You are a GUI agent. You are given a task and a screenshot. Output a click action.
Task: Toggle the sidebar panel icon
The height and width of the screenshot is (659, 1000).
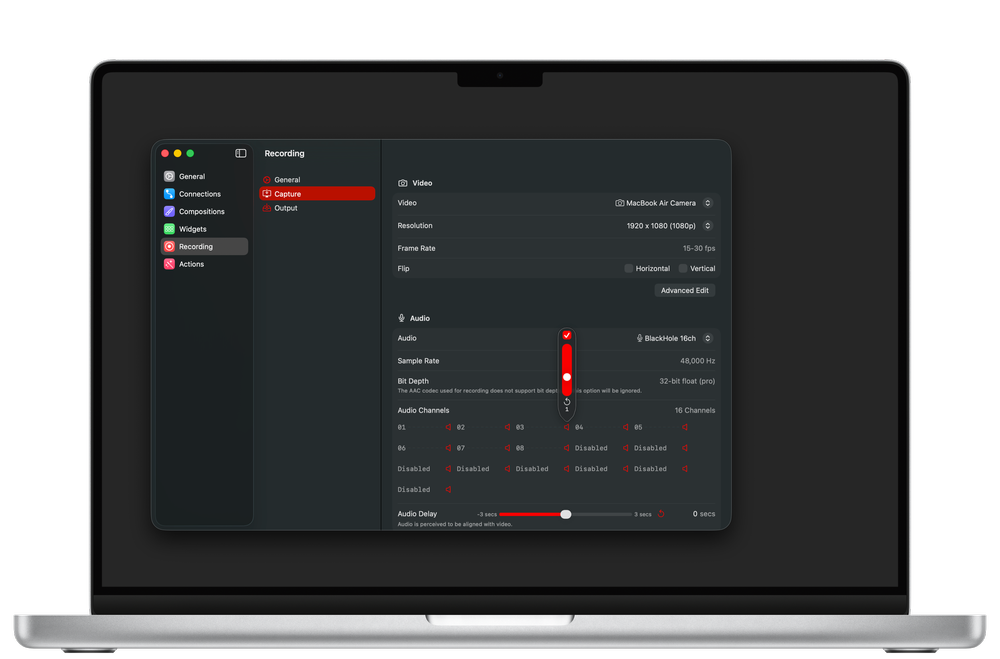click(x=240, y=153)
